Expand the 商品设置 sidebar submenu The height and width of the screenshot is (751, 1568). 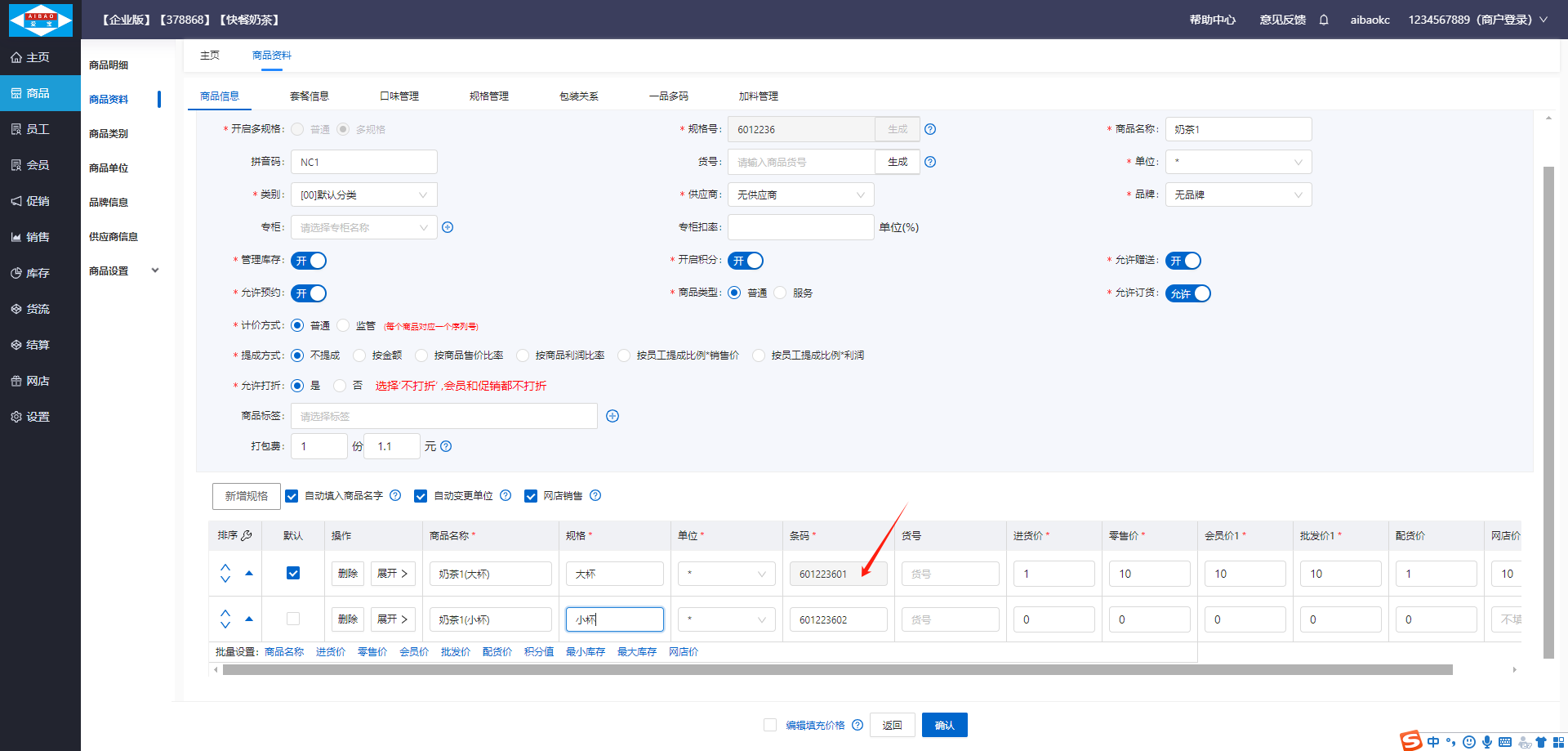coord(122,270)
